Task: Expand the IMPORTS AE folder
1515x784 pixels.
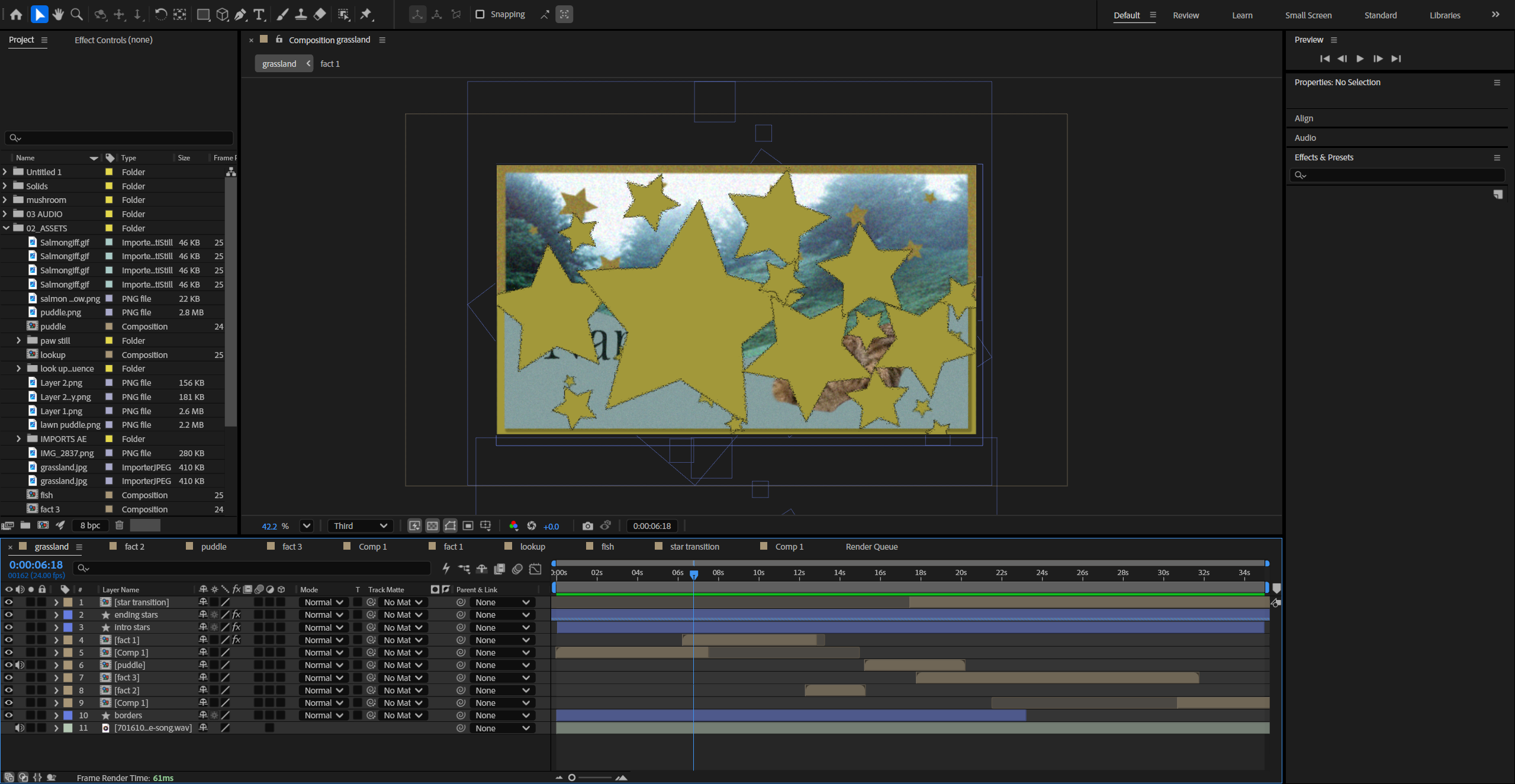Action: click(18, 439)
